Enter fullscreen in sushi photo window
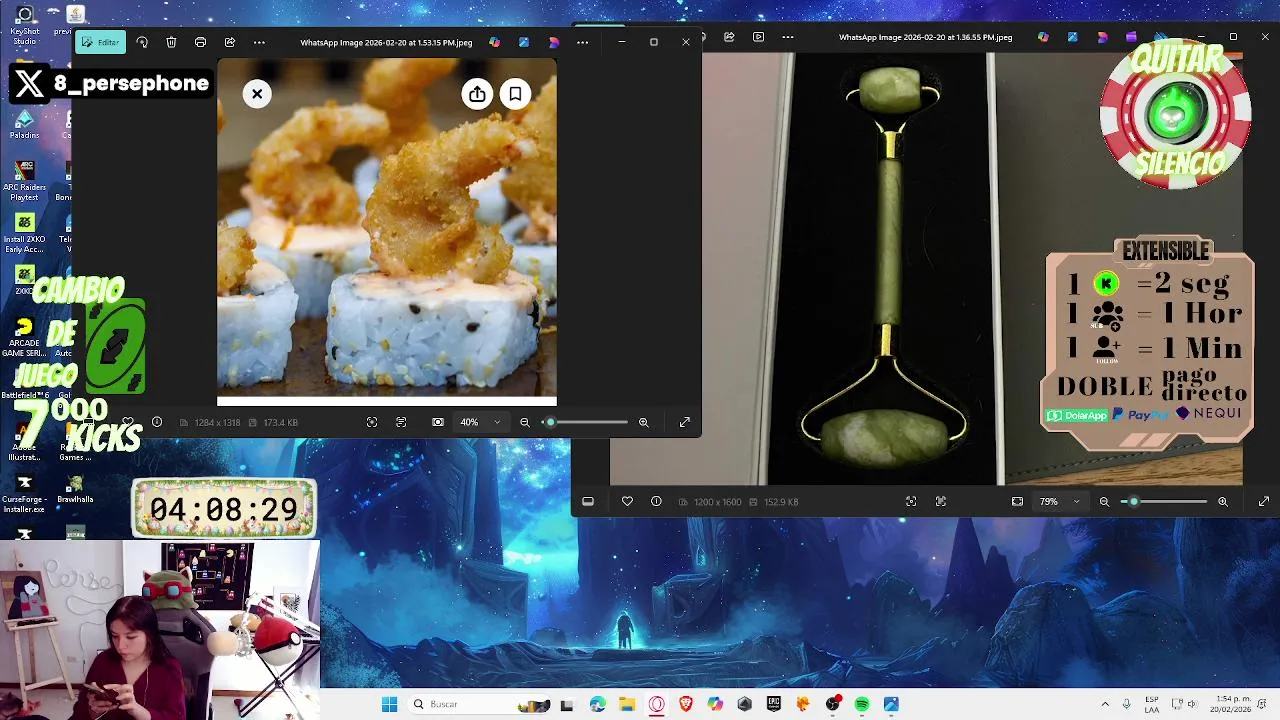This screenshot has width=1280, height=720. [685, 422]
